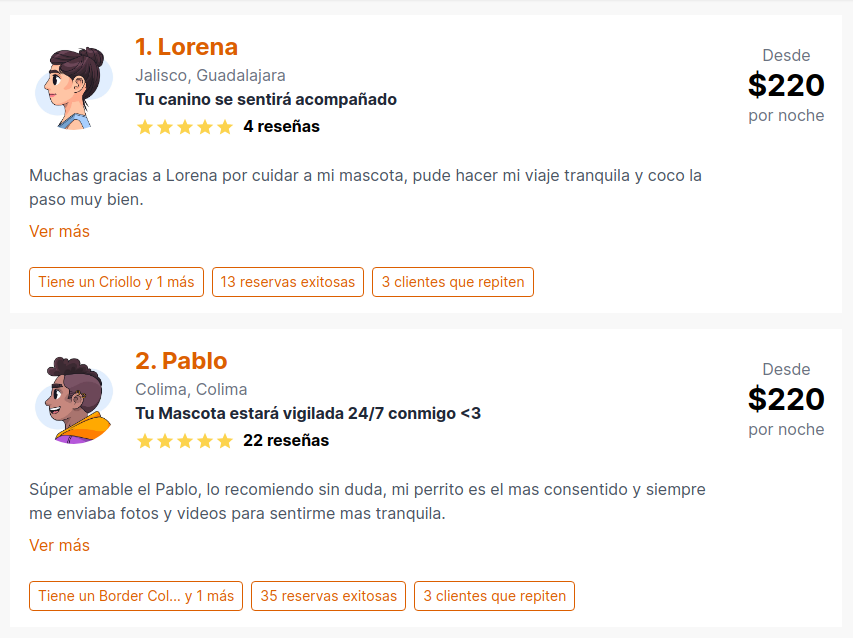Click Lorena's '3 clientes que repiten' tag
The height and width of the screenshot is (638, 853).
[x=453, y=282]
